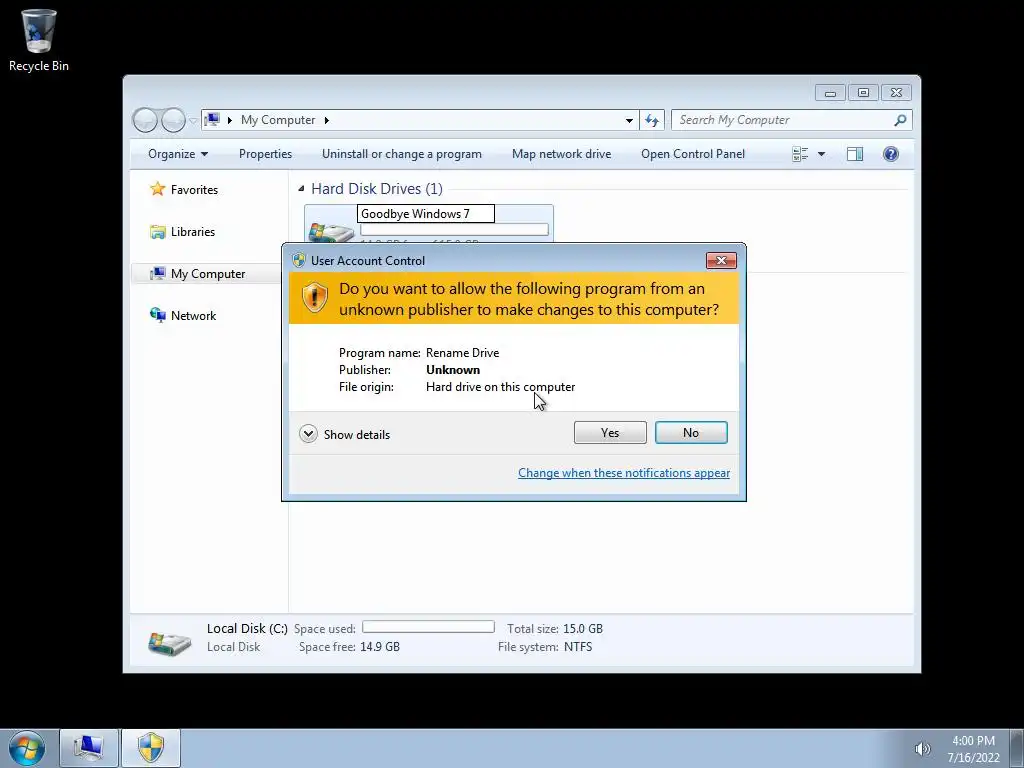Select My Computer in navigation pane

[208, 274]
